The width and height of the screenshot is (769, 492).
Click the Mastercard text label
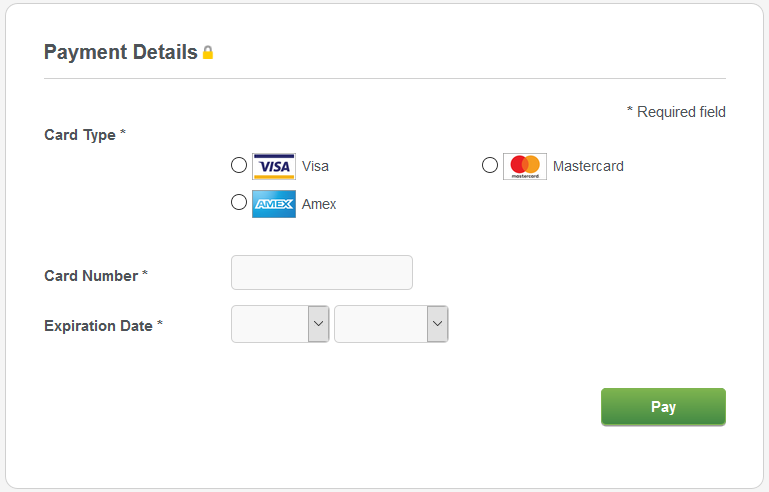(588, 166)
